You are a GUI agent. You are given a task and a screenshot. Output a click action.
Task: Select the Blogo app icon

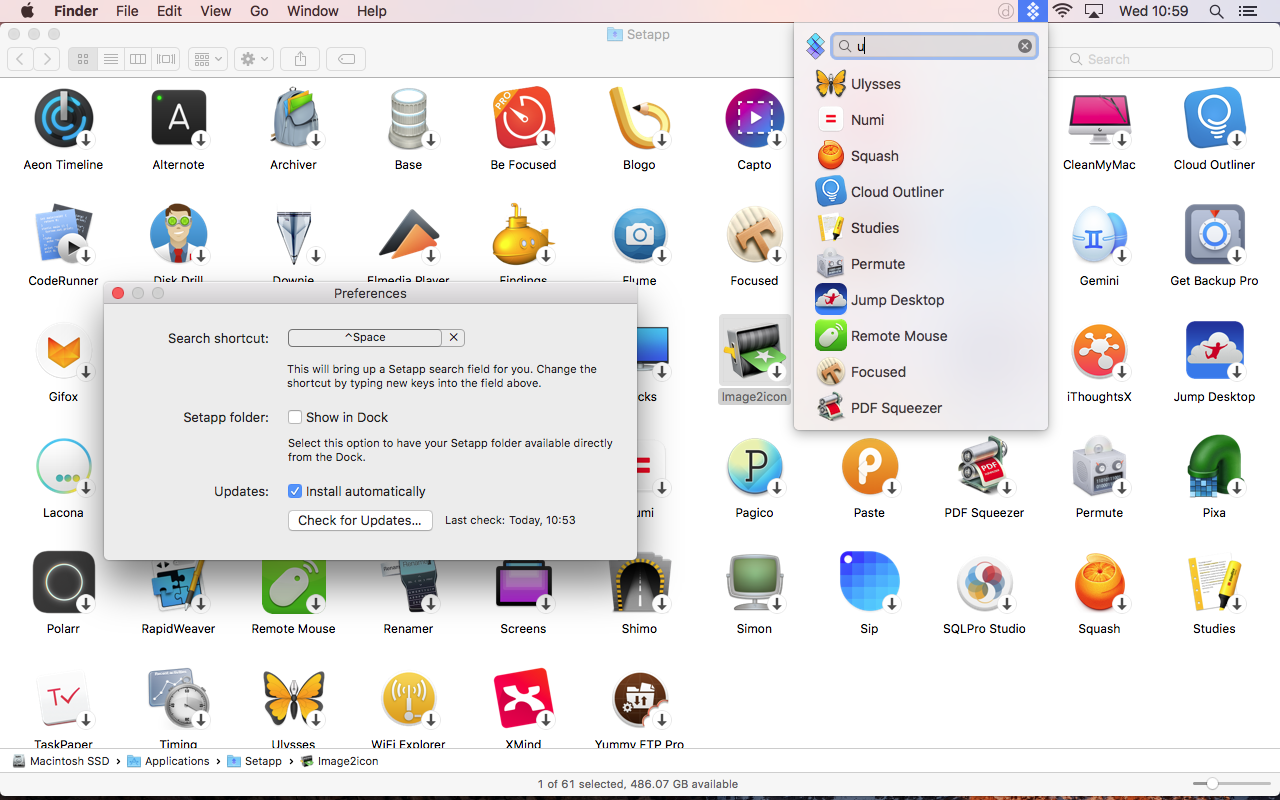tap(639, 118)
